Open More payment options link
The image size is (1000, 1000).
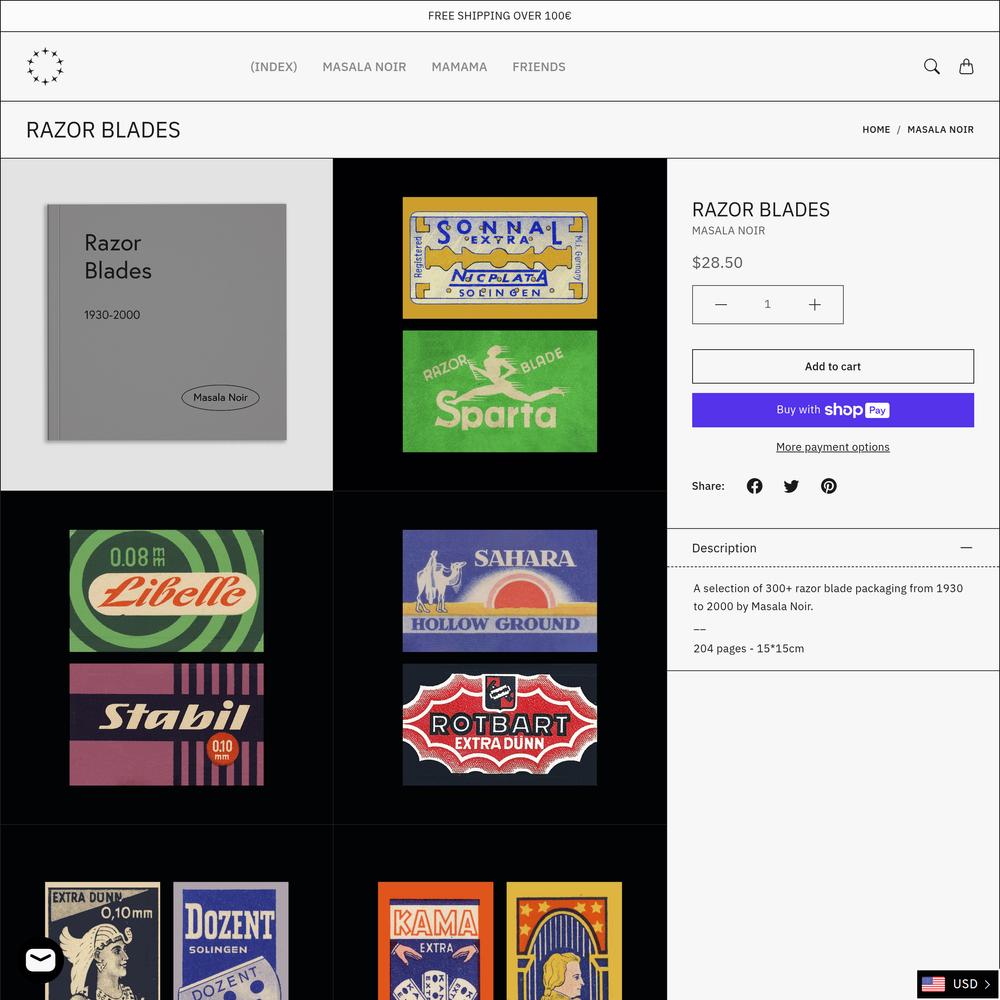(833, 447)
